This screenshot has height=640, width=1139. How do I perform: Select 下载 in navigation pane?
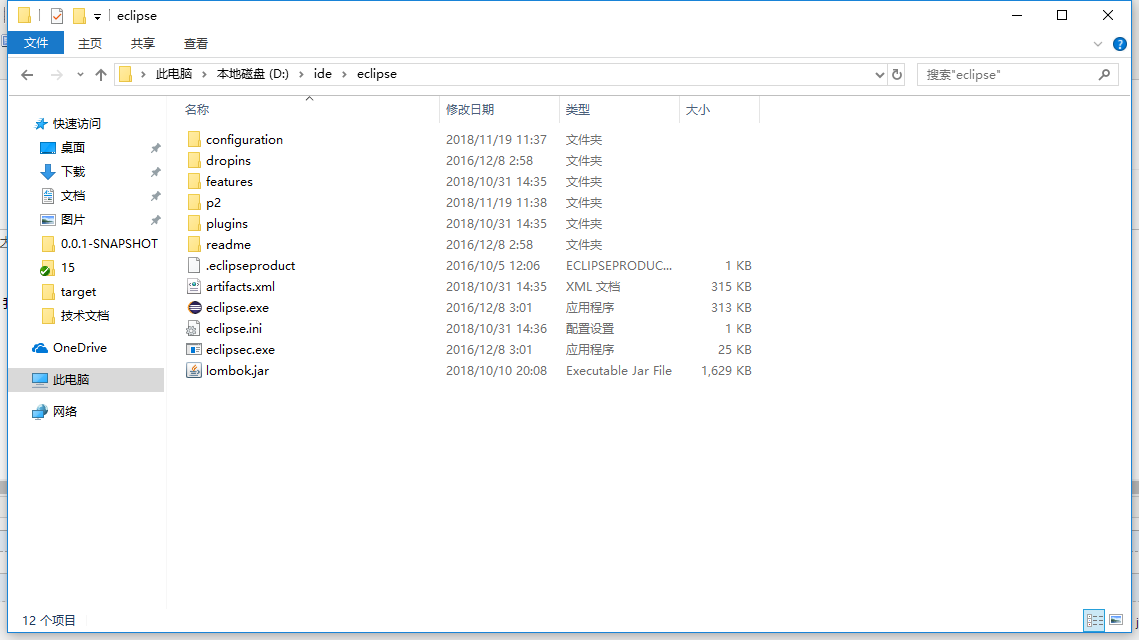(x=73, y=171)
